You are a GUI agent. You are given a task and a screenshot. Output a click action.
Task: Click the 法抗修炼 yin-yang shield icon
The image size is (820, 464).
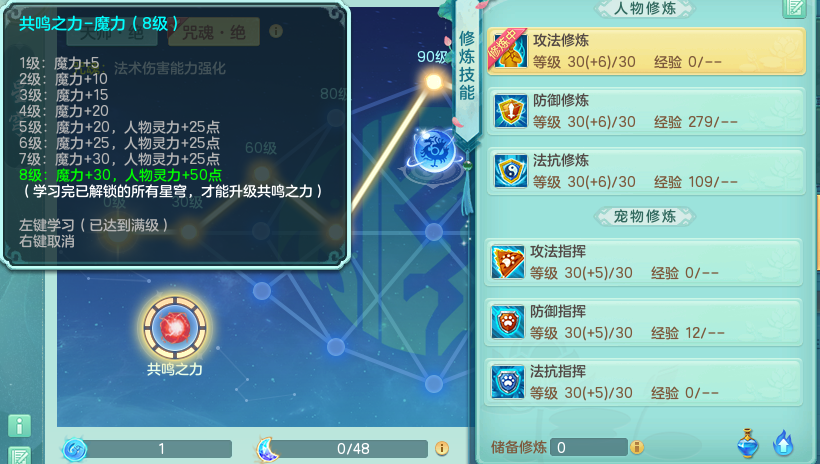pos(510,171)
